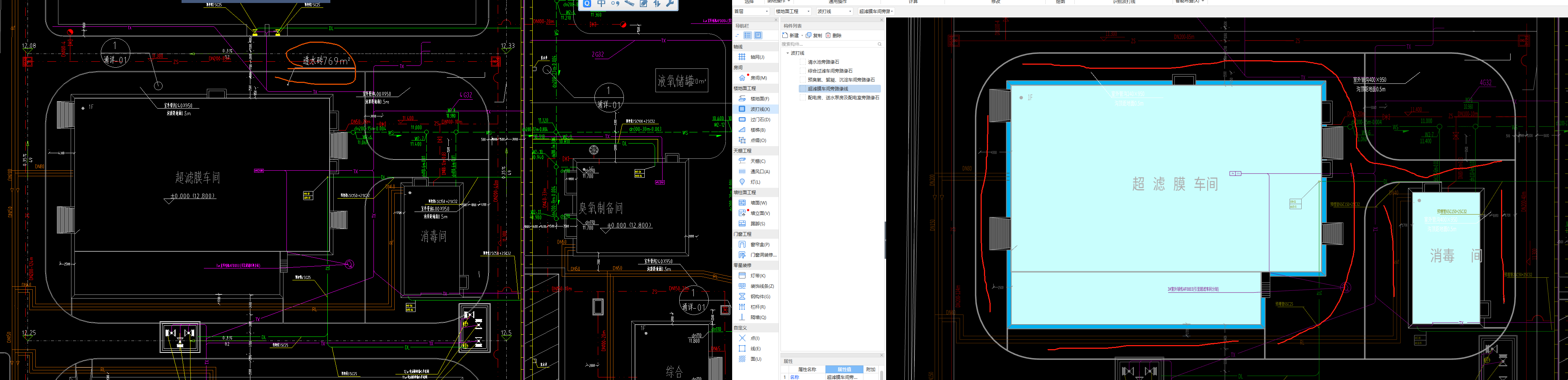Screen dimensions: 1568x380
Task: Open dropdown arrow next to 新建
Action: 802,36
